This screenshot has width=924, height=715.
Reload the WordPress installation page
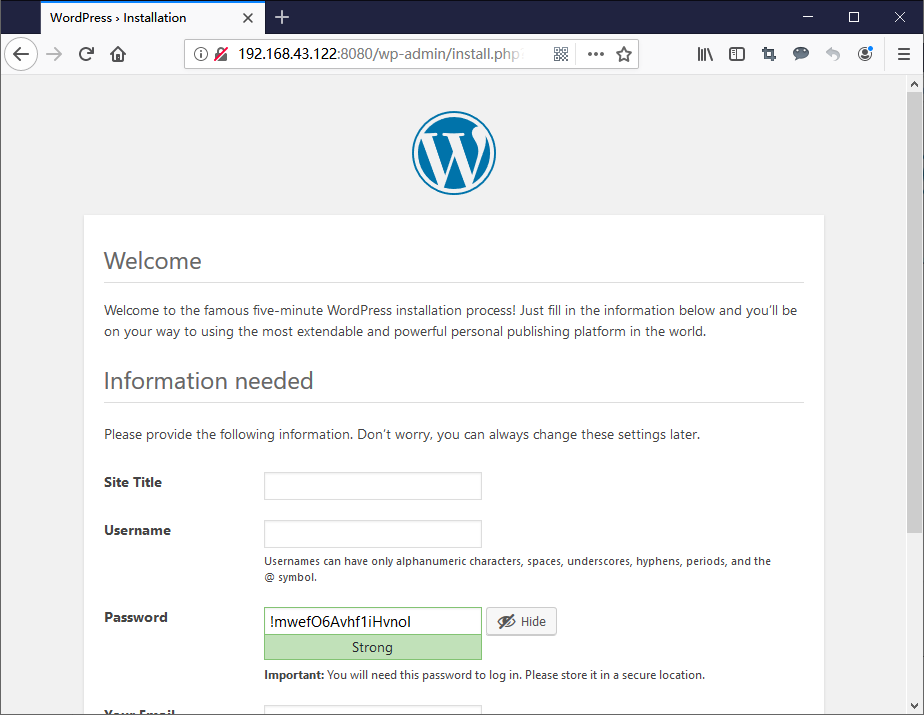pyautogui.click(x=86, y=54)
